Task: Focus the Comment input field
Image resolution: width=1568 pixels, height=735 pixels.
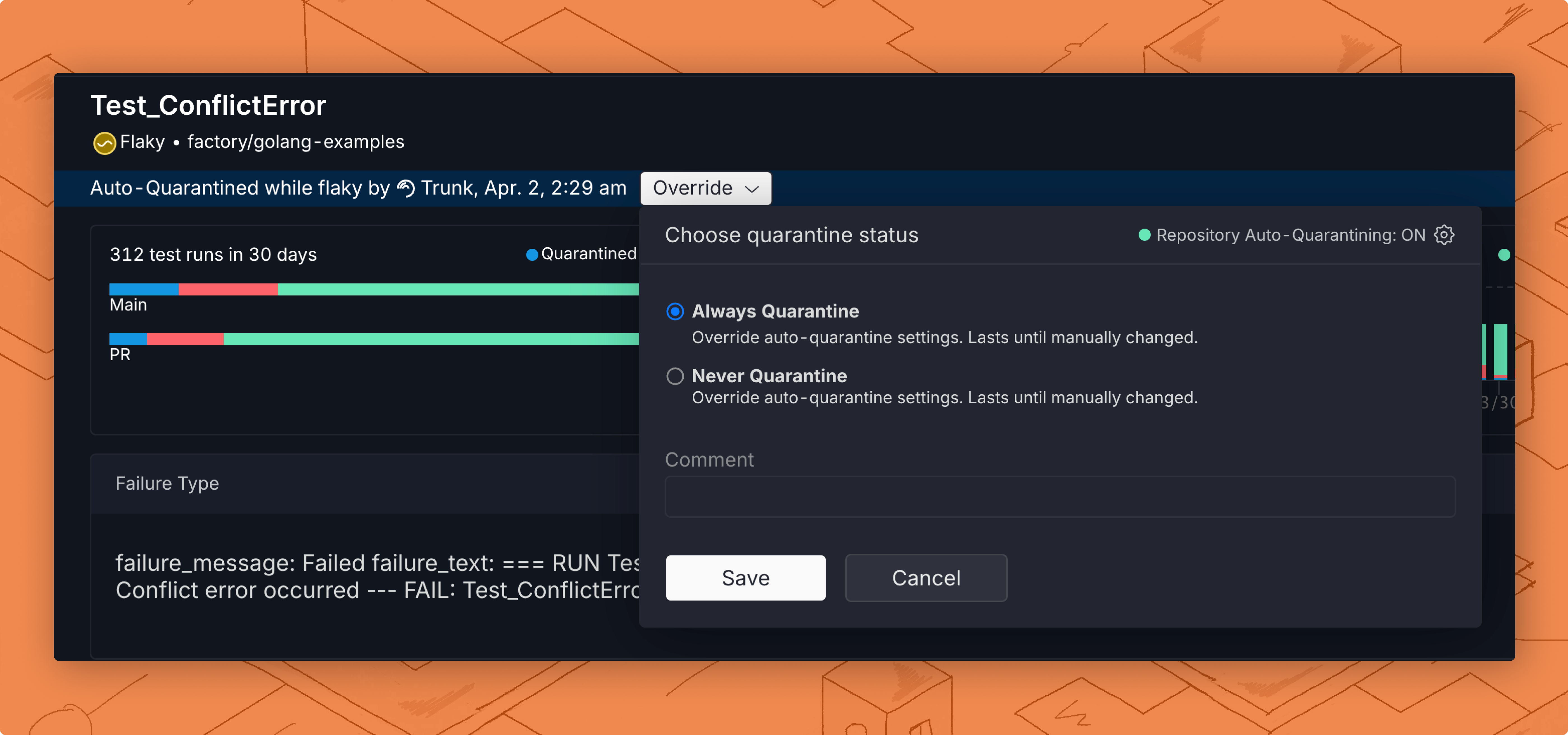Action: (x=1060, y=497)
